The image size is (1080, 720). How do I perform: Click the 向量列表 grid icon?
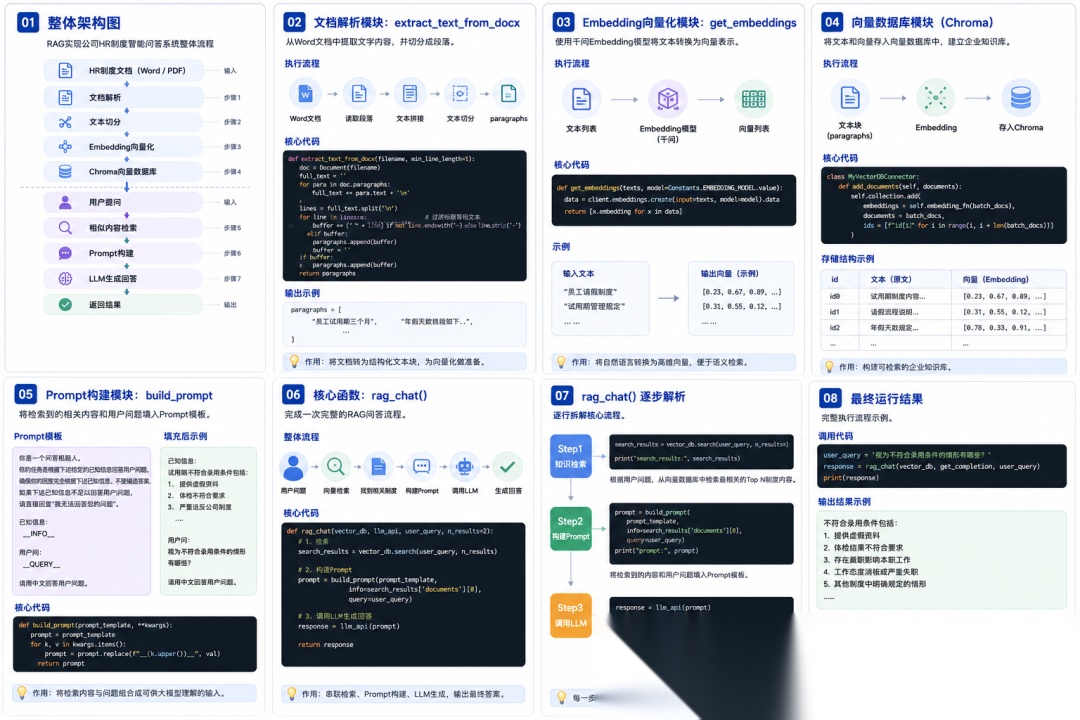754,99
